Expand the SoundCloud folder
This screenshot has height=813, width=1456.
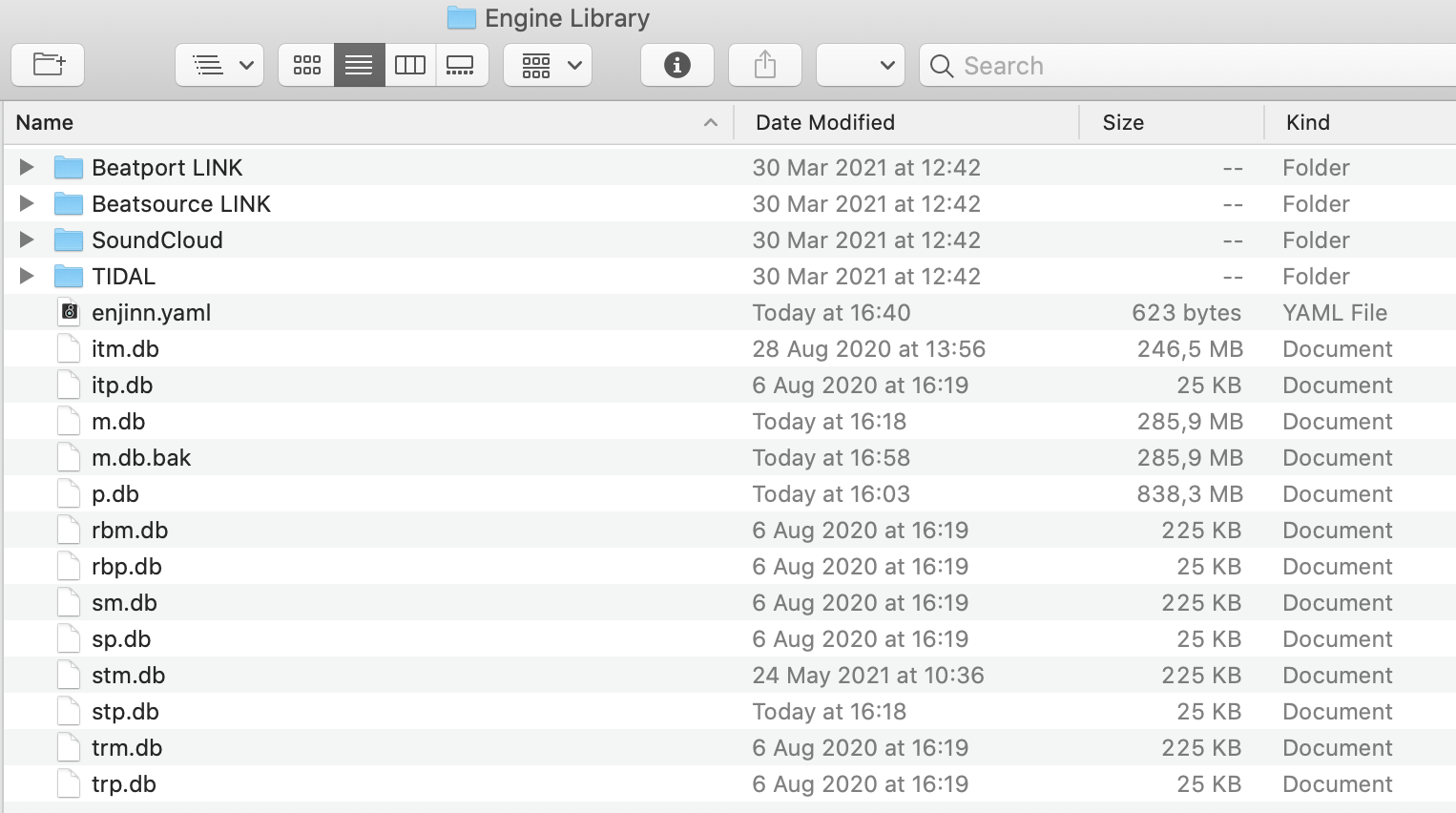[27, 240]
